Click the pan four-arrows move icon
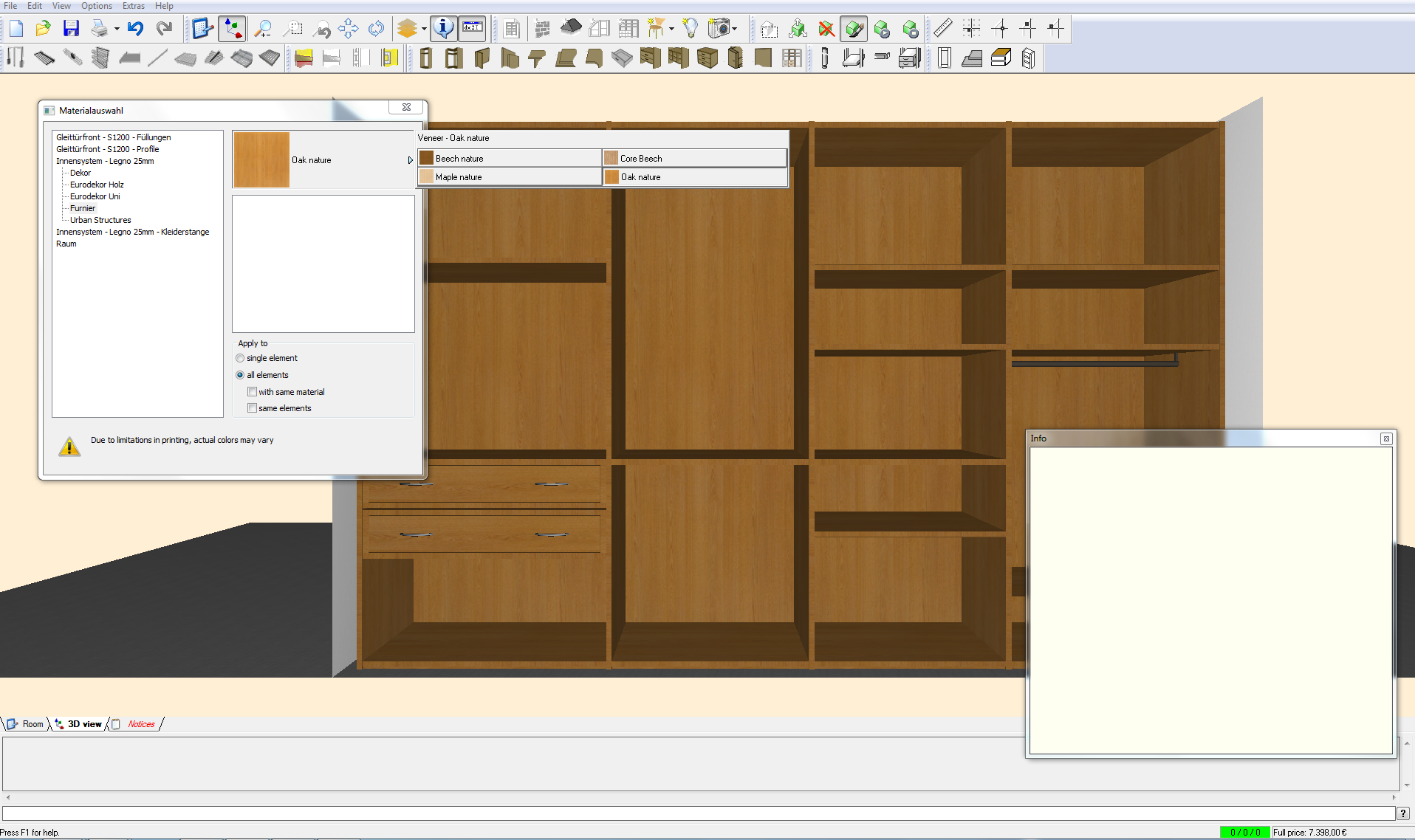 coord(348,29)
